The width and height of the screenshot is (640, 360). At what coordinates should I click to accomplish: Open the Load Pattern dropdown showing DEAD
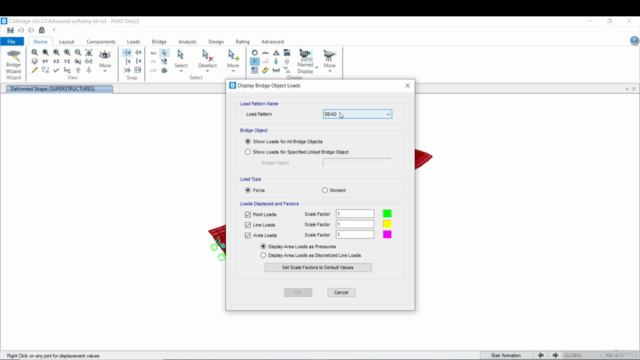click(x=357, y=114)
